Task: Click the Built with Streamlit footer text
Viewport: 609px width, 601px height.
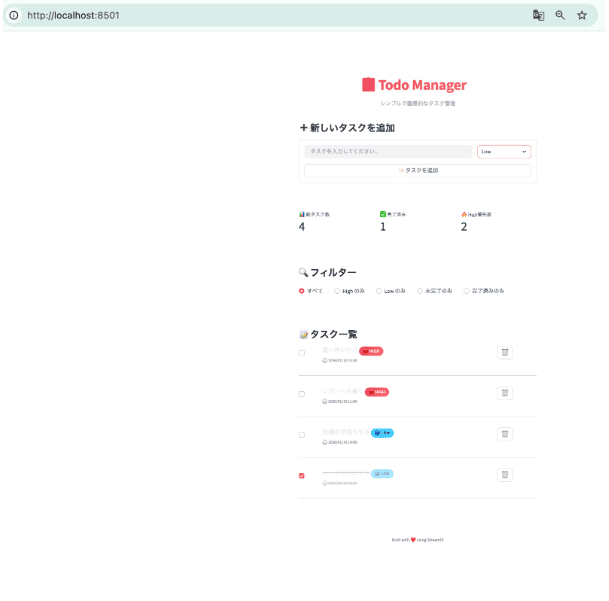Action: pos(418,540)
